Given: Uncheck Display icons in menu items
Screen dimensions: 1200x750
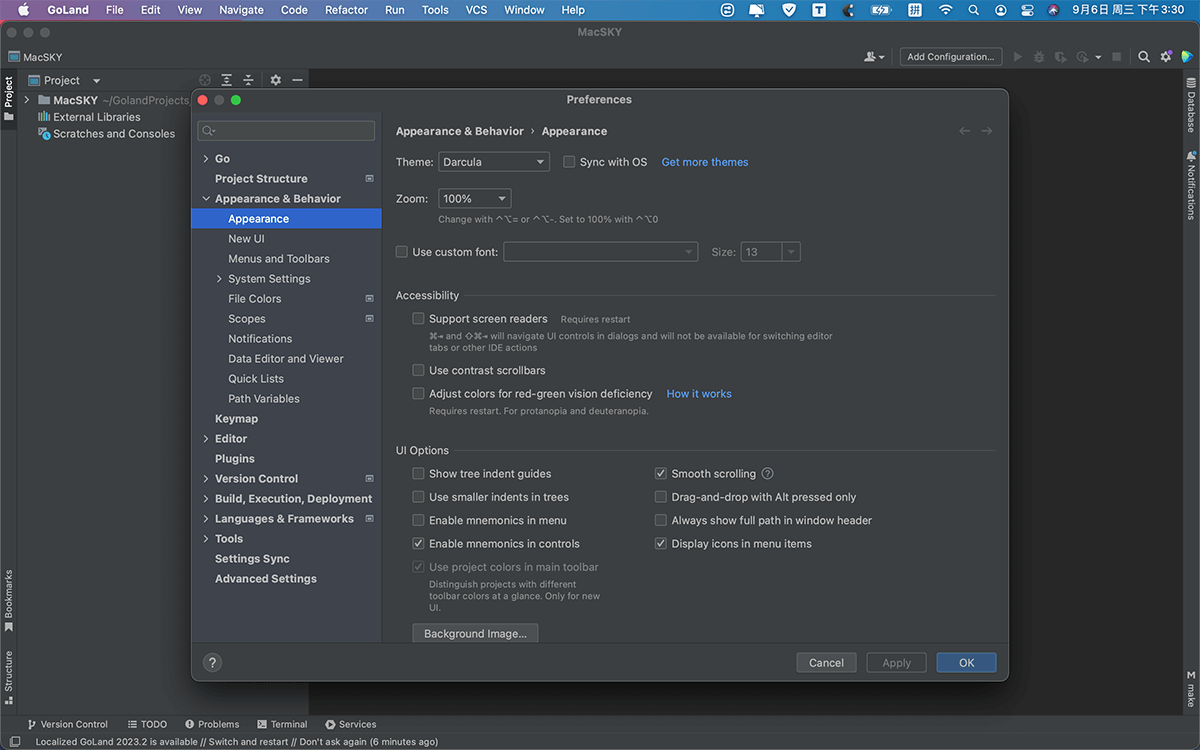Looking at the screenshot, I should pyautogui.click(x=661, y=544).
